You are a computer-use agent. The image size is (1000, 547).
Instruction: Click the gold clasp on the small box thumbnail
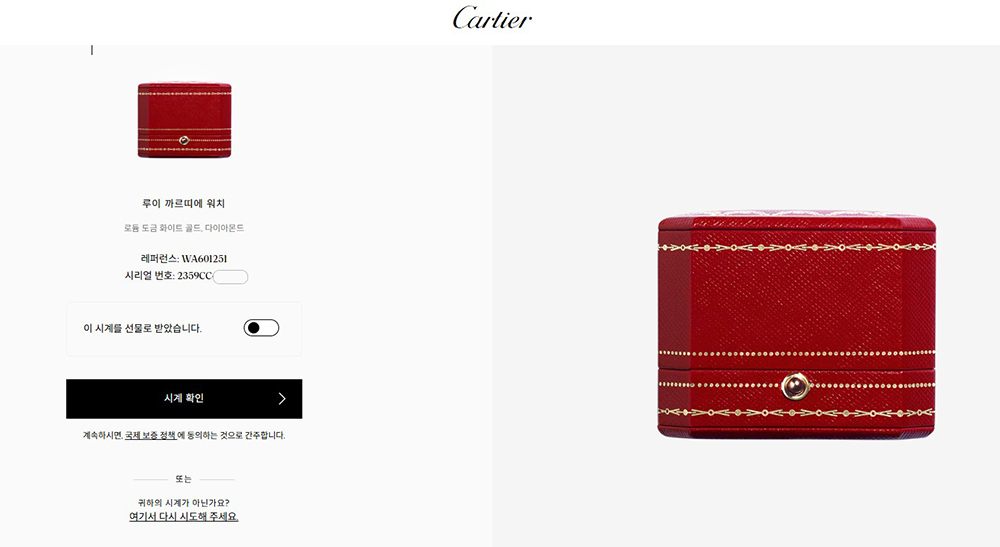click(184, 140)
